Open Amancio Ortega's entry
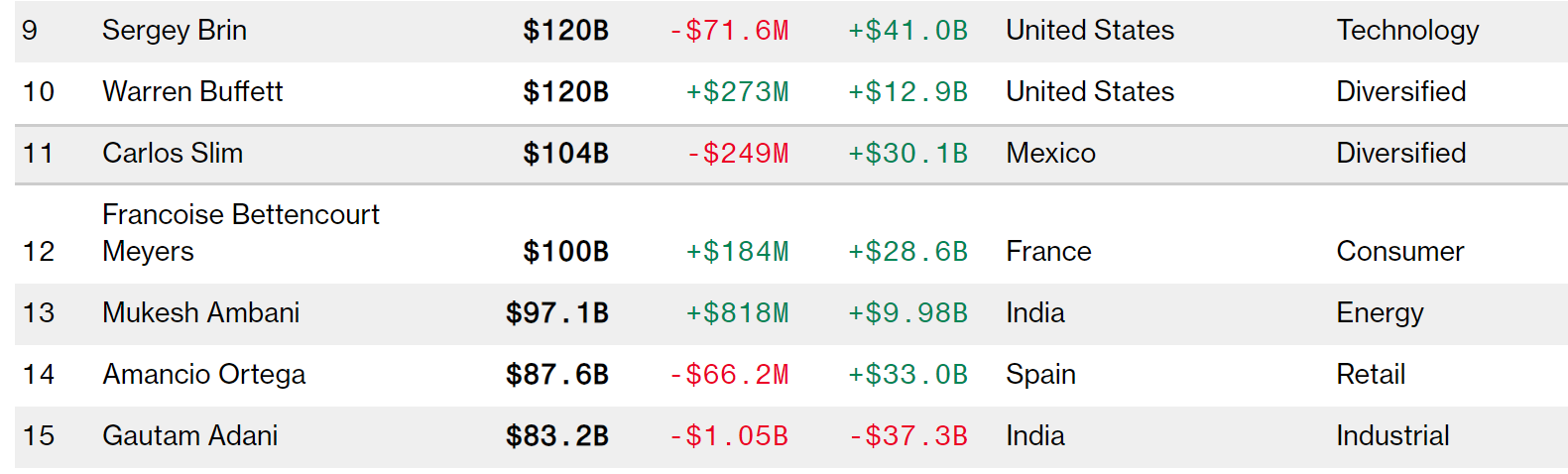This screenshot has height=474, width=1568. [204, 375]
